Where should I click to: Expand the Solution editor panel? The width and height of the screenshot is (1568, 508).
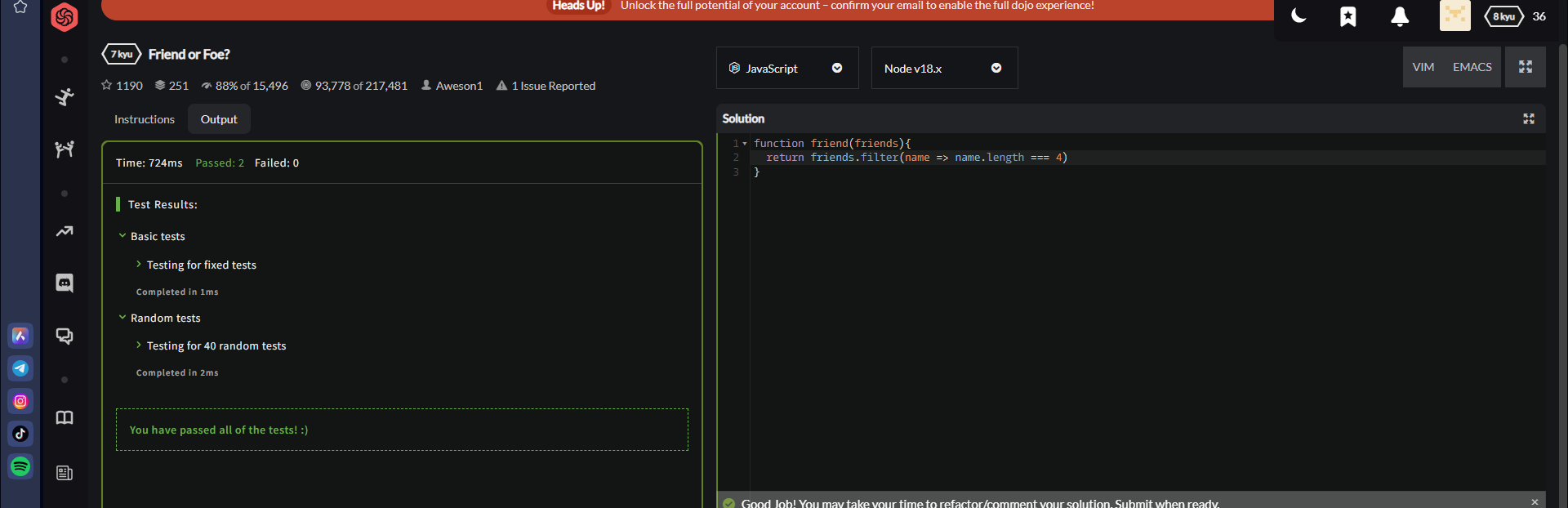click(x=1529, y=119)
